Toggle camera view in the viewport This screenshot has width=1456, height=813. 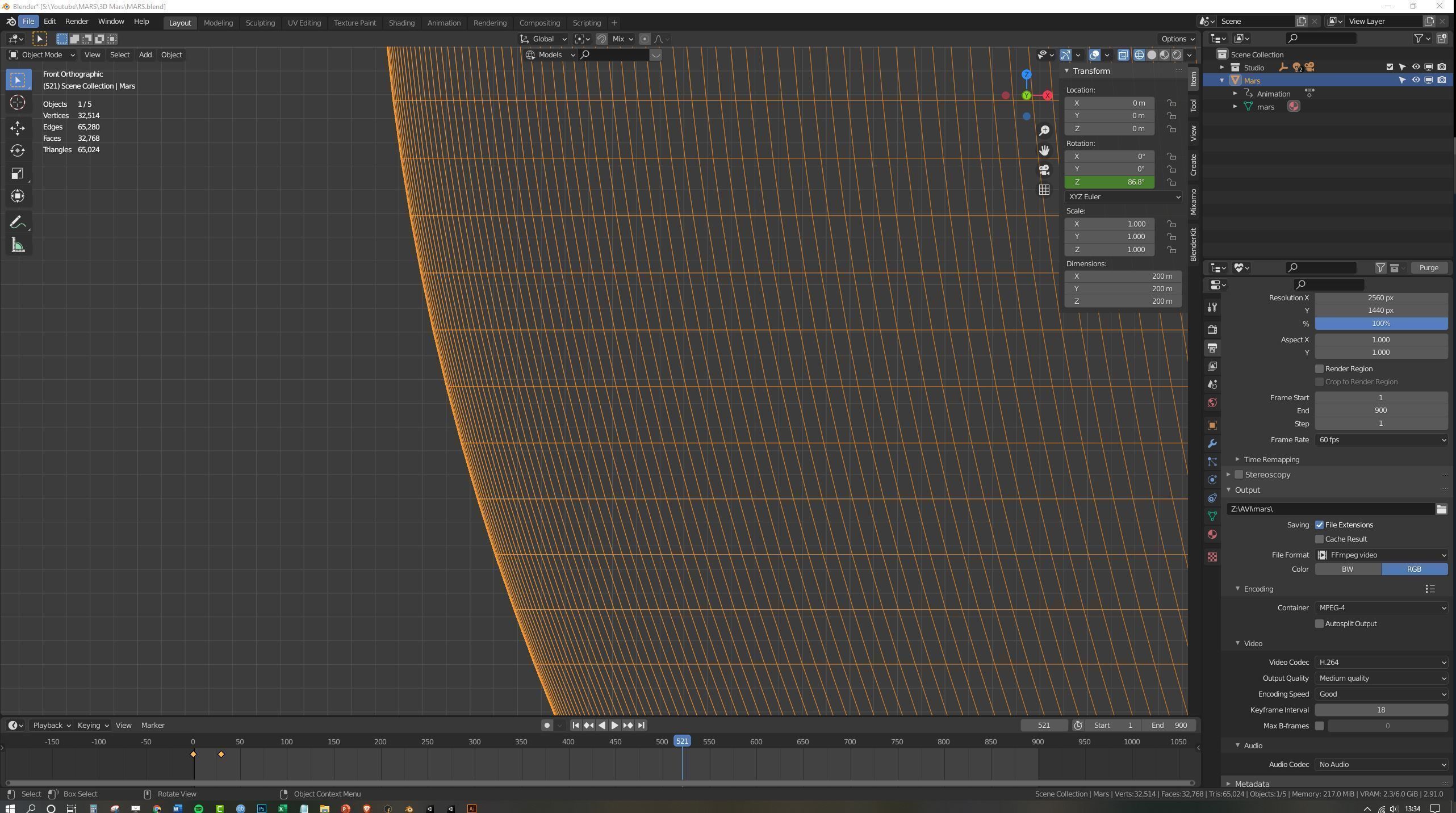click(x=1044, y=170)
